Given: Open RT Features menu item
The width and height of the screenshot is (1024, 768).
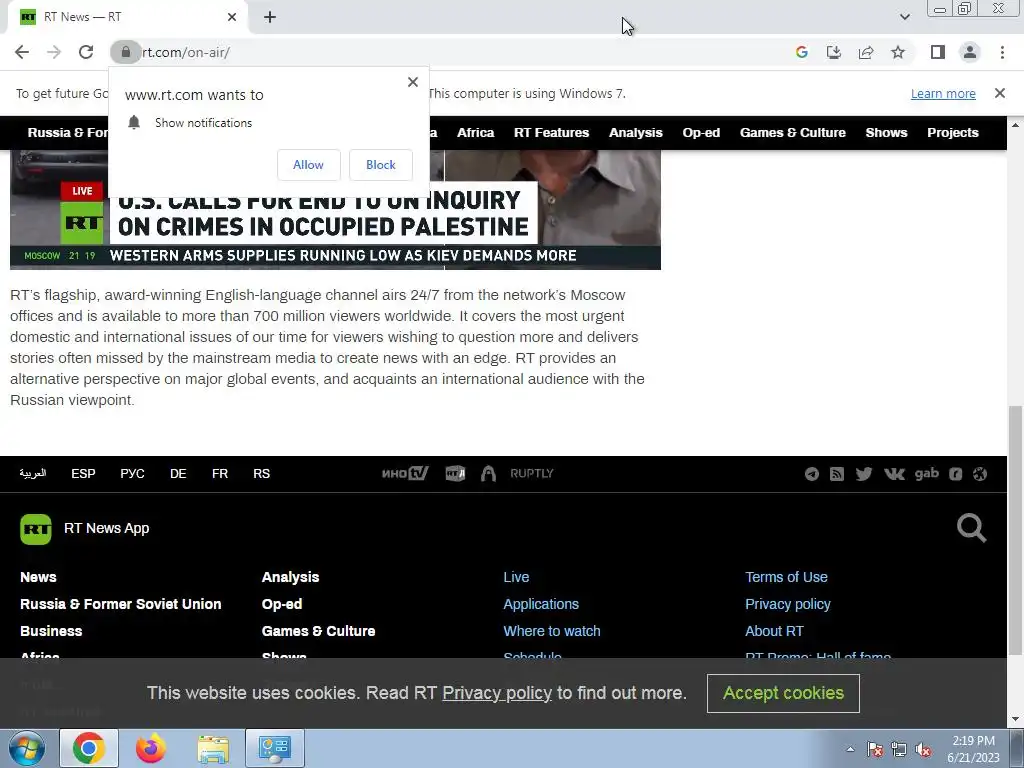Looking at the screenshot, I should click(551, 133).
